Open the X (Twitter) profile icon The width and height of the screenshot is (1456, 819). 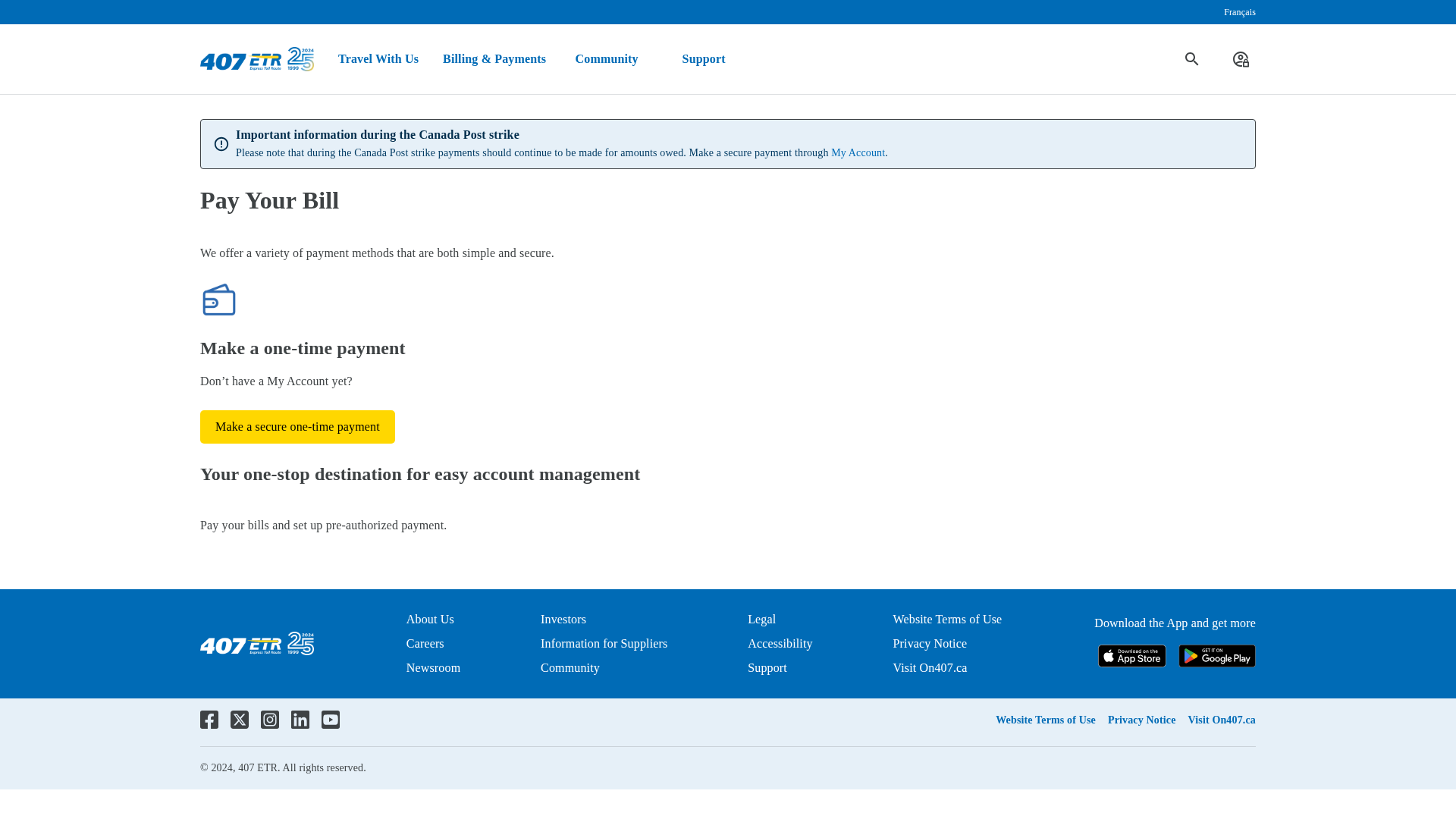(240, 720)
